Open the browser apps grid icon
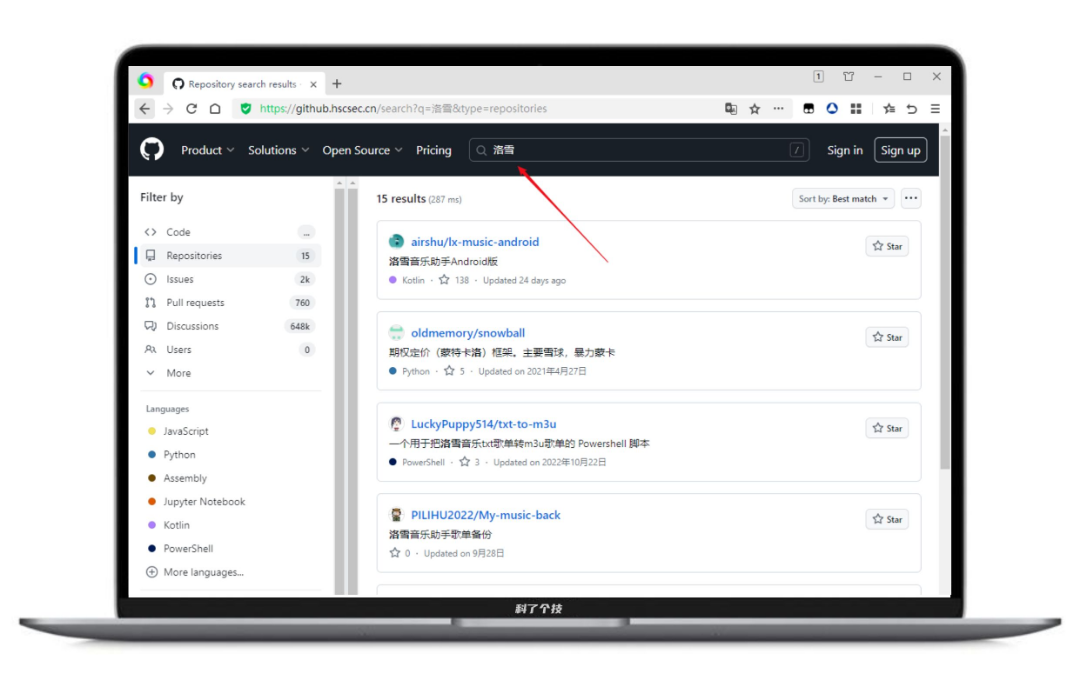 click(x=856, y=109)
